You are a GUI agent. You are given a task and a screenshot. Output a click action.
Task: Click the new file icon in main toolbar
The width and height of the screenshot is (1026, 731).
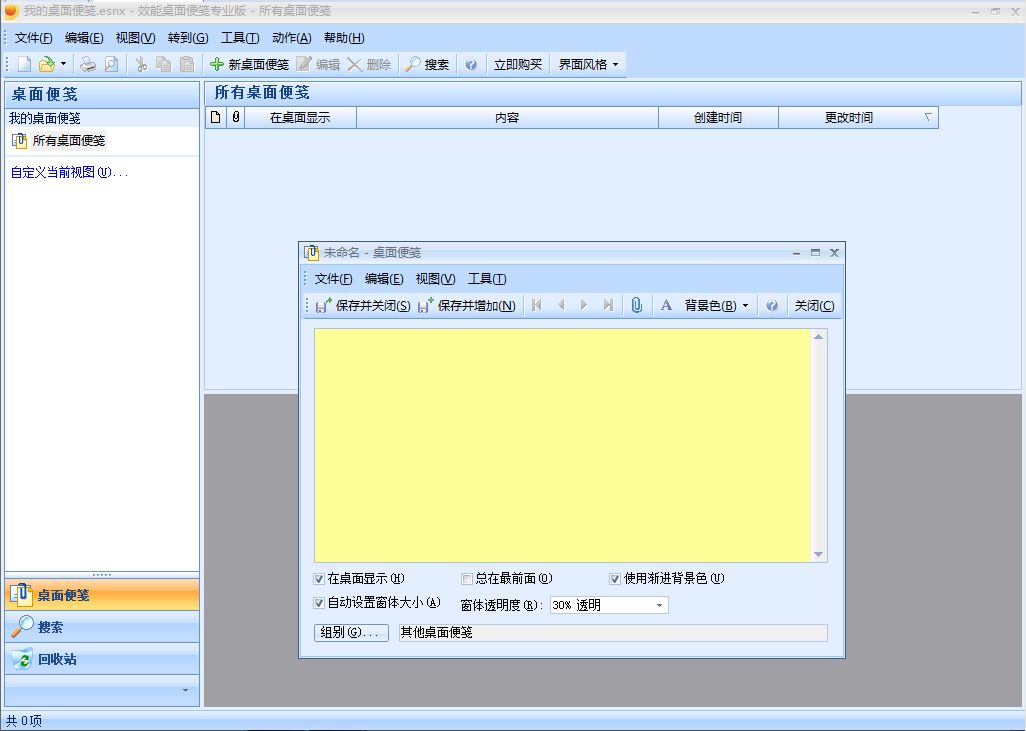[24, 64]
